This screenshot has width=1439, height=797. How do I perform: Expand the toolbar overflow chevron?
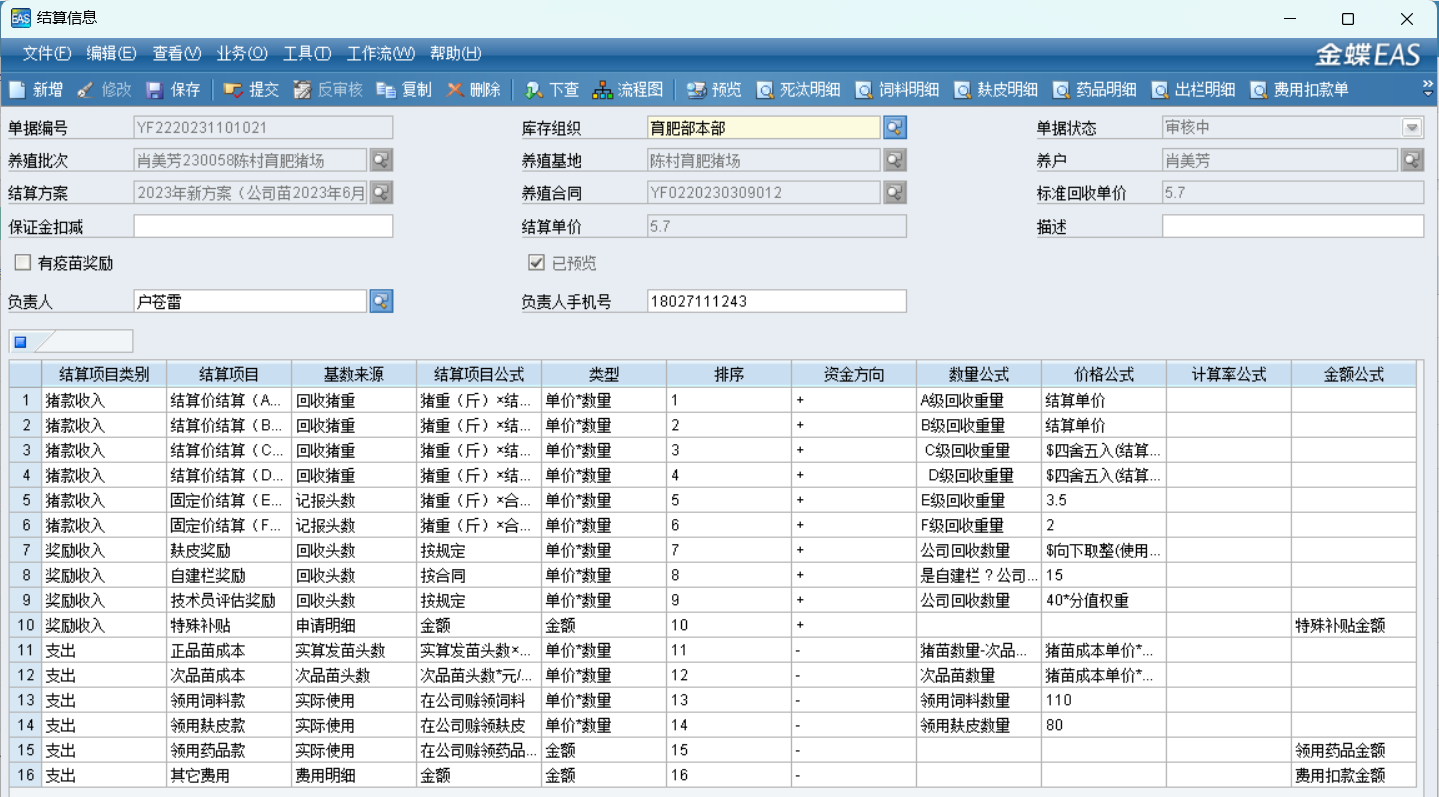coord(1428,89)
